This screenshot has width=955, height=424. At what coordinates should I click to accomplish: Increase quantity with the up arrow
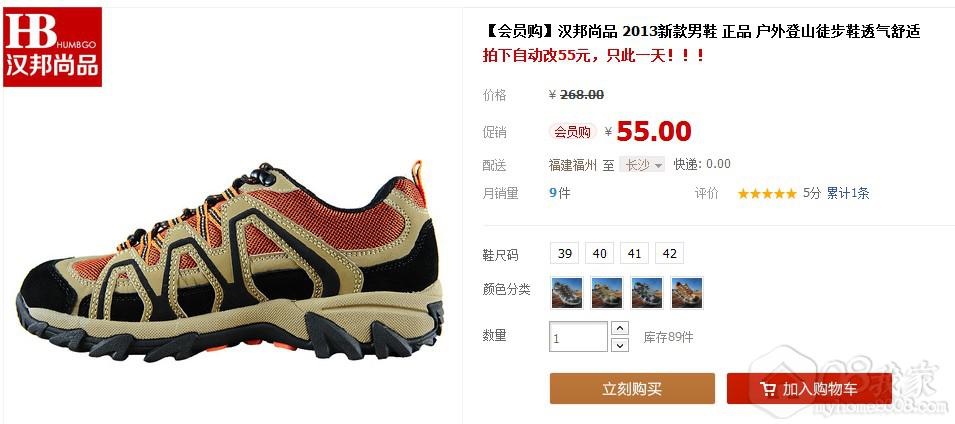click(619, 328)
